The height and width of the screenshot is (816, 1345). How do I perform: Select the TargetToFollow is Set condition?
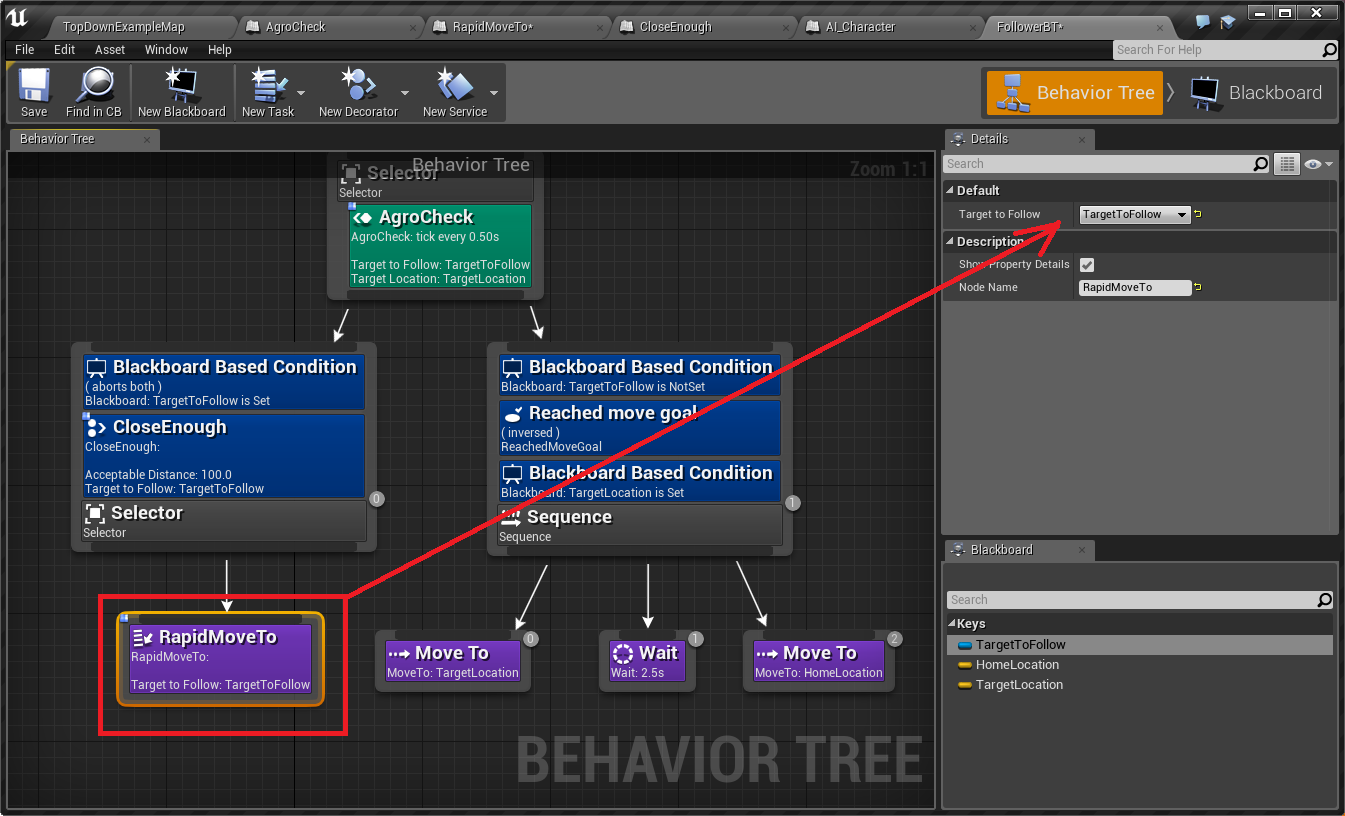tap(224, 382)
